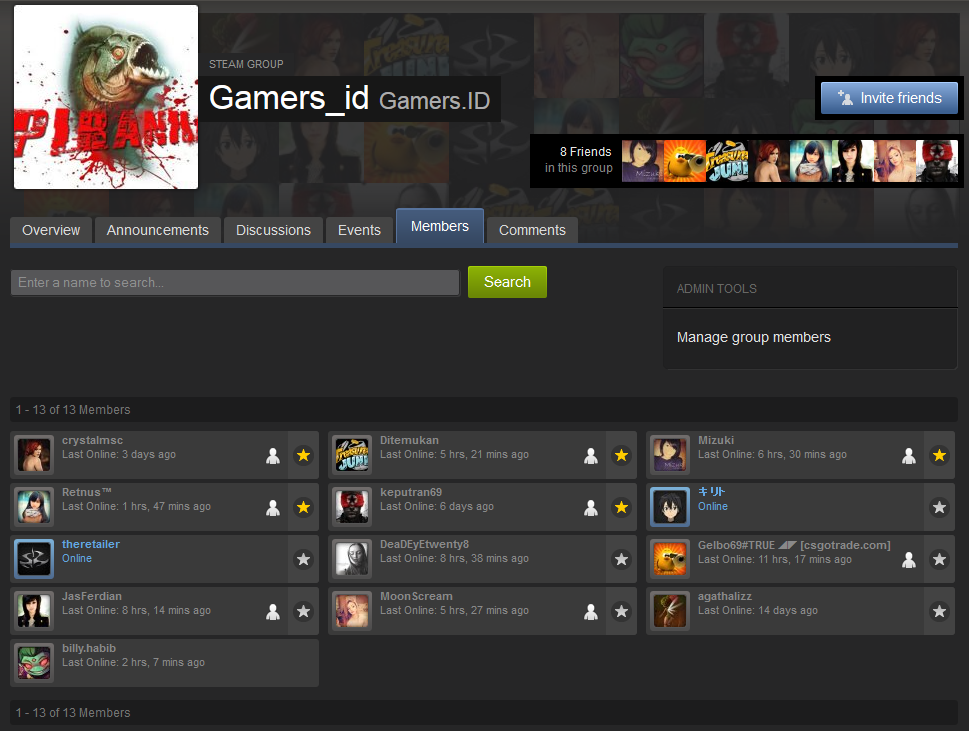Screen dimensions: 969x731
Task: Click the avatar thumbnail next to MoonScream
Action: click(352, 611)
